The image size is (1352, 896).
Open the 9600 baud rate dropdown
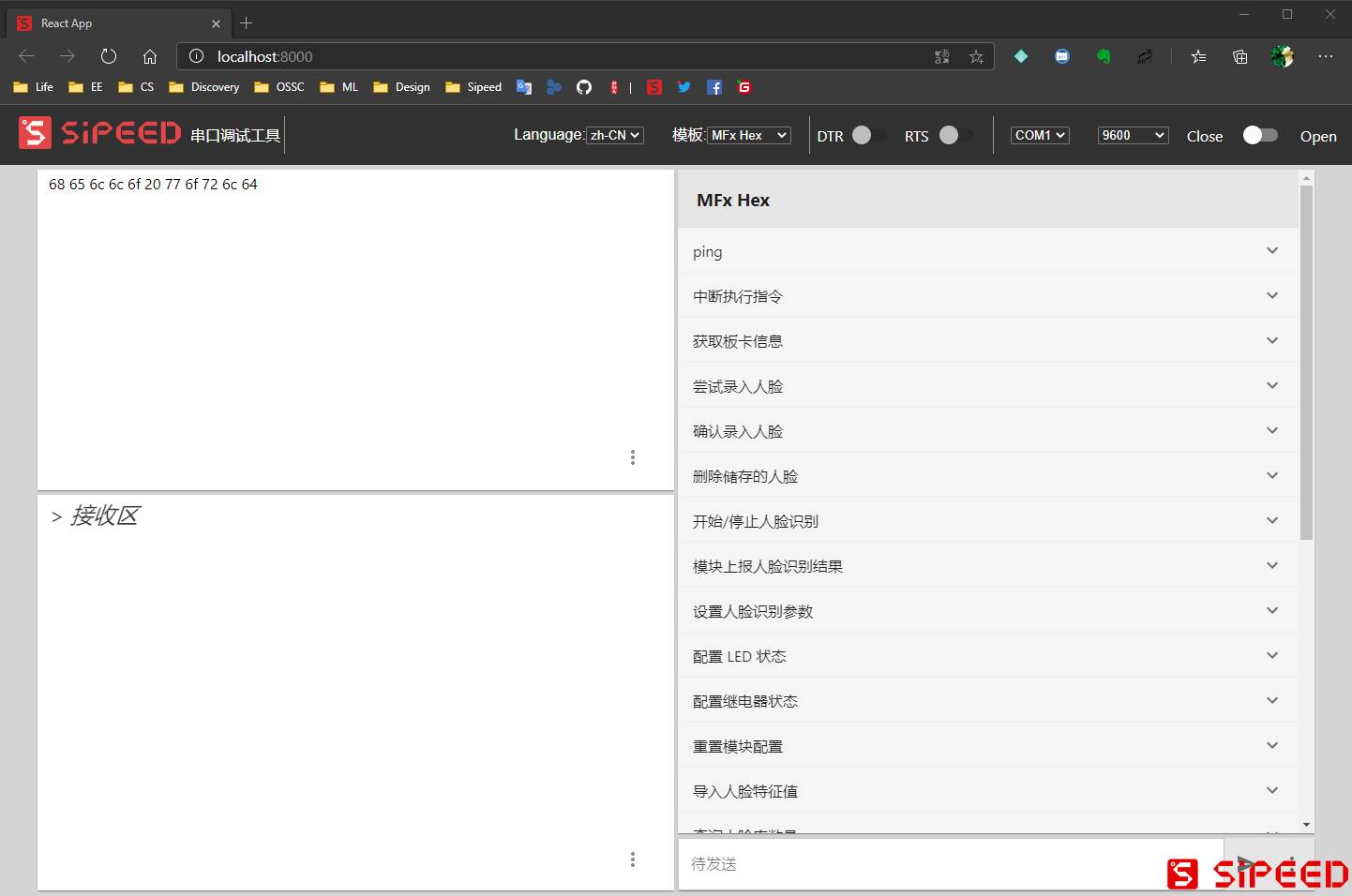pyautogui.click(x=1133, y=135)
